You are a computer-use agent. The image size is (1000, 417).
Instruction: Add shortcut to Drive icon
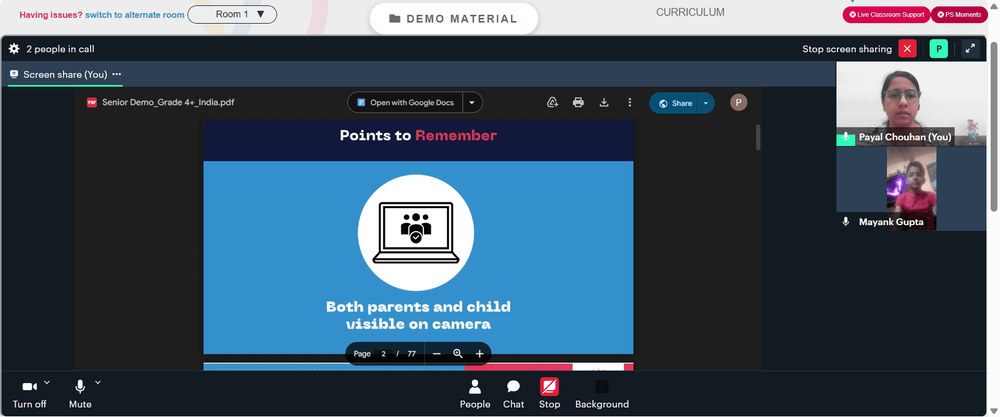[553, 103]
